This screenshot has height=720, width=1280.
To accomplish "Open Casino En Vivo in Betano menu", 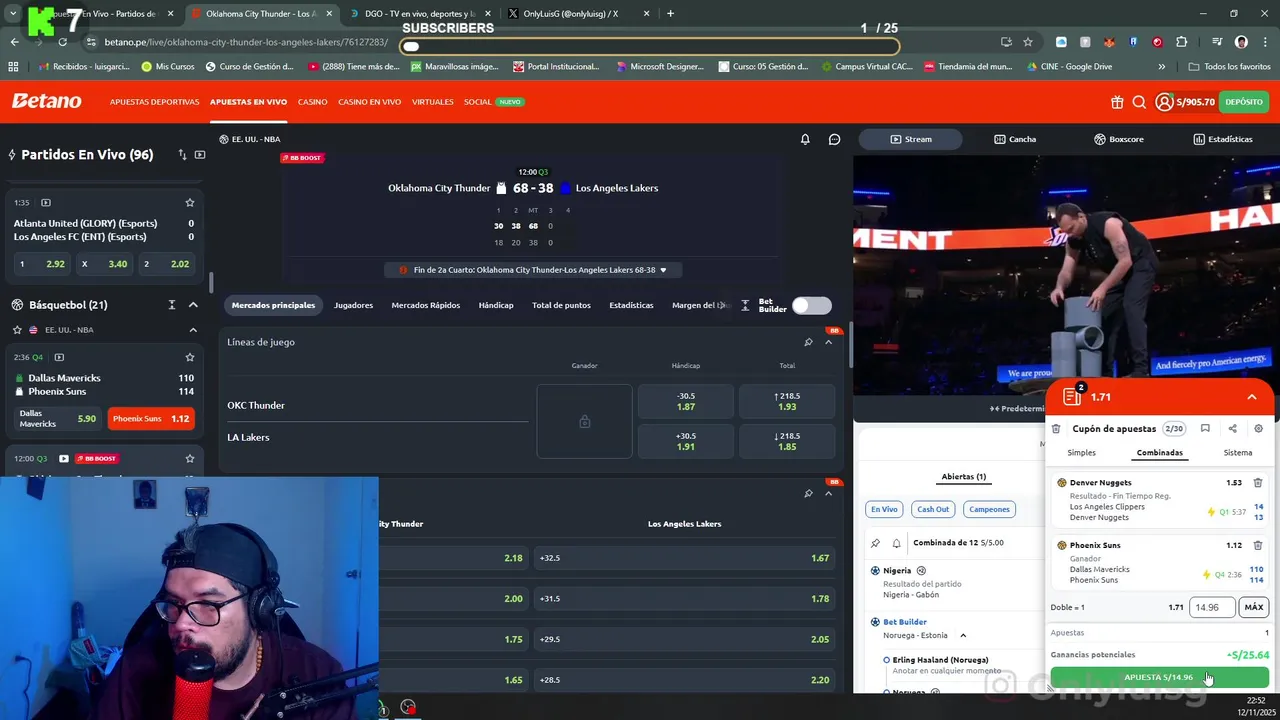I will [x=370, y=102].
